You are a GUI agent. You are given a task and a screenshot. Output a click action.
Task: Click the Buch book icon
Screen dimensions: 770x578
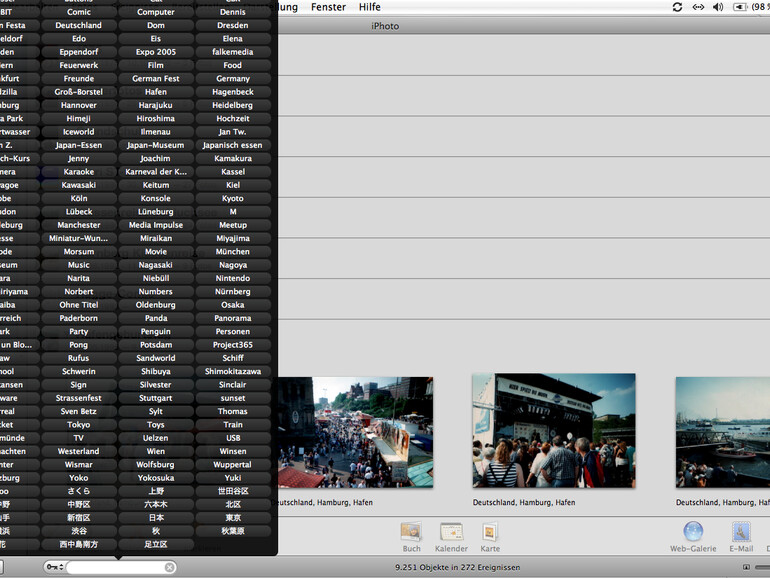[x=411, y=532]
